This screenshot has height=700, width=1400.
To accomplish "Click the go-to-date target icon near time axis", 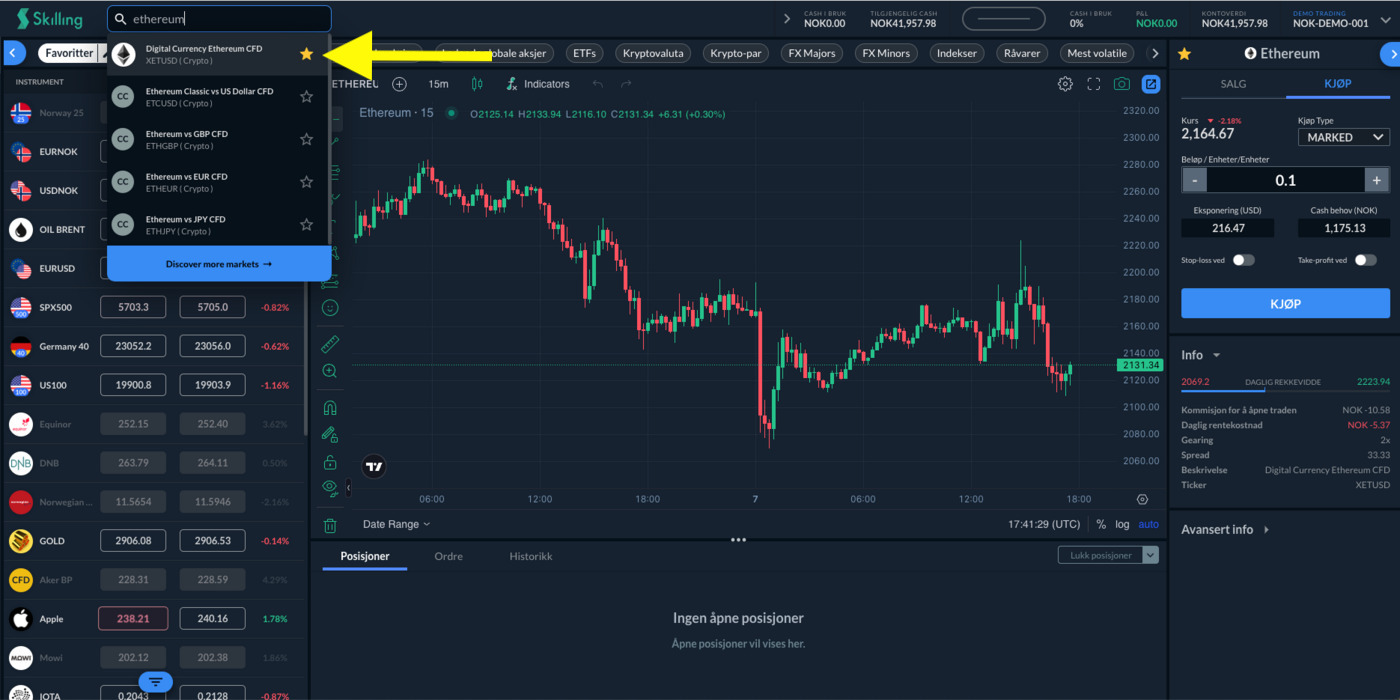I will click(x=1142, y=499).
